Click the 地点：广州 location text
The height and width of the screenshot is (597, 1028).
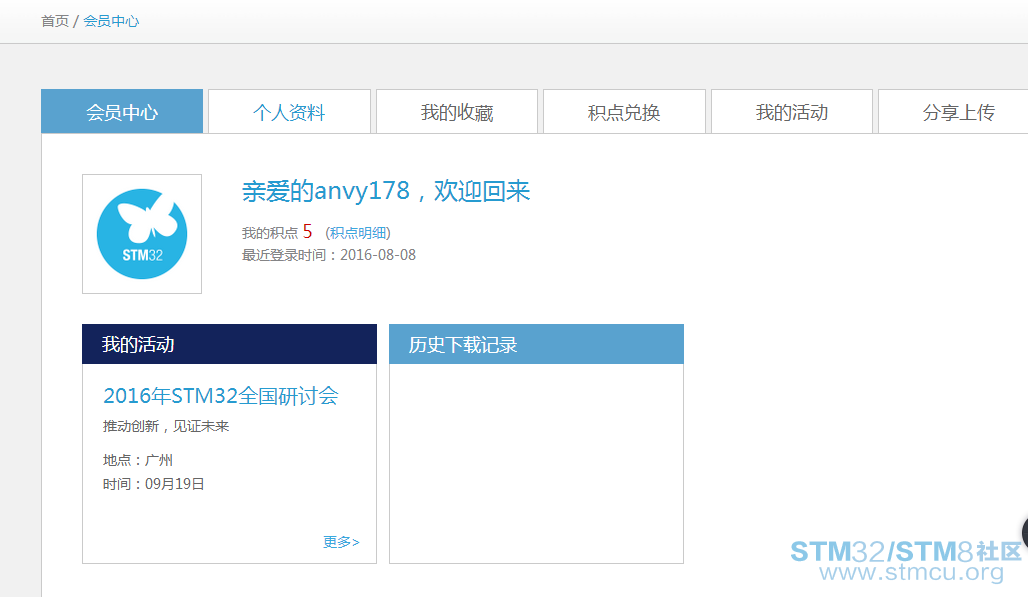(x=138, y=460)
